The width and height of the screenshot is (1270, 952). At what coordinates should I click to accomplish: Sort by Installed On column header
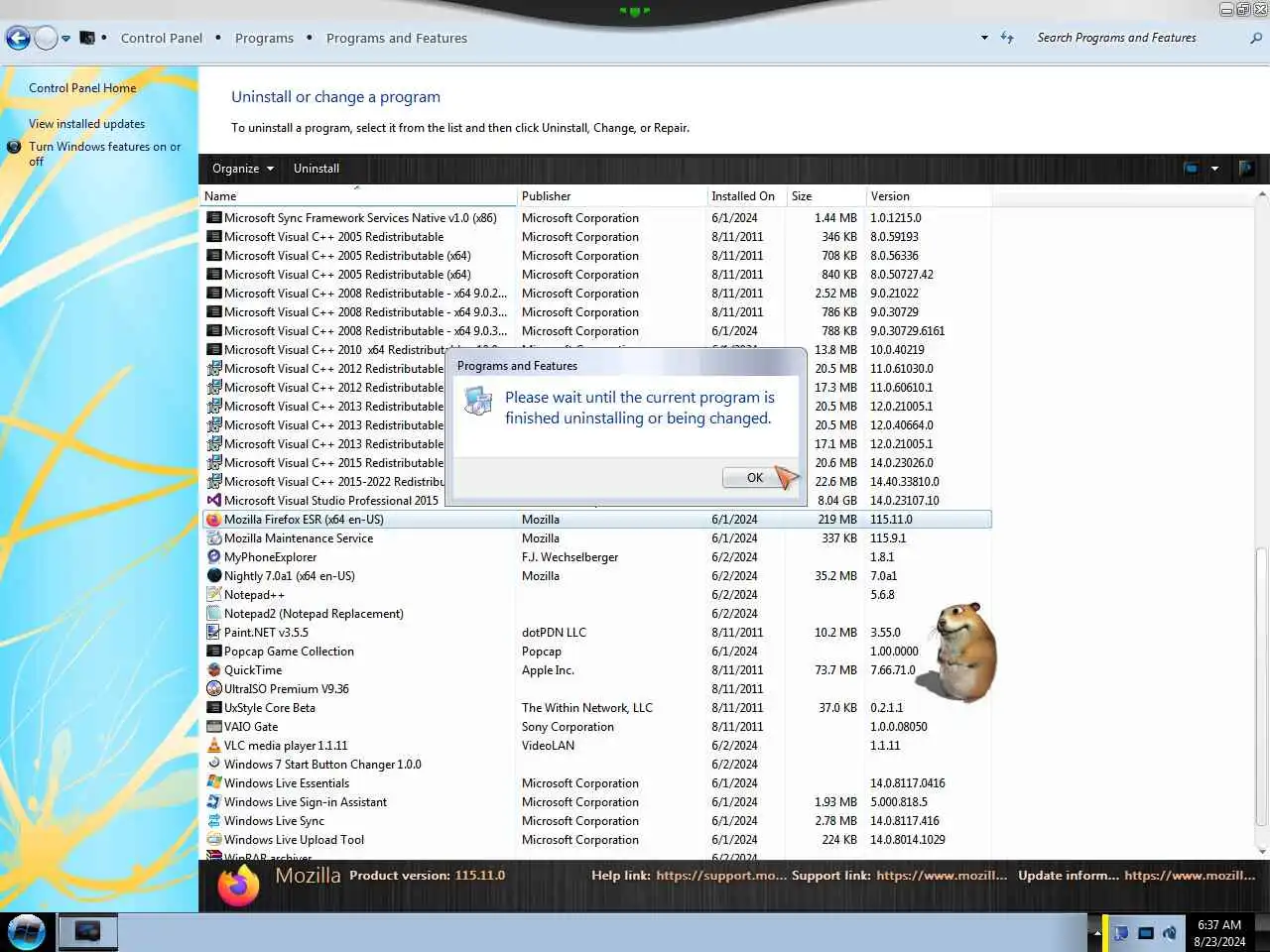[x=746, y=196]
